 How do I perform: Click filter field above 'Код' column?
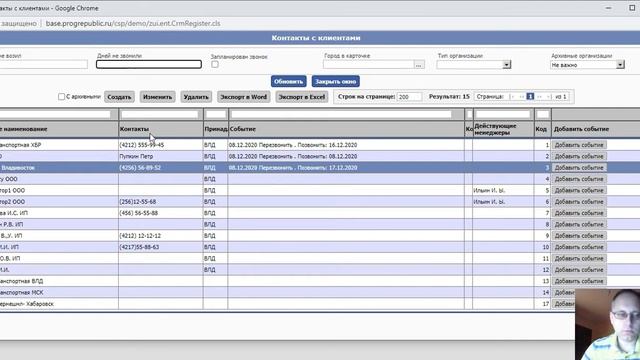542,114
